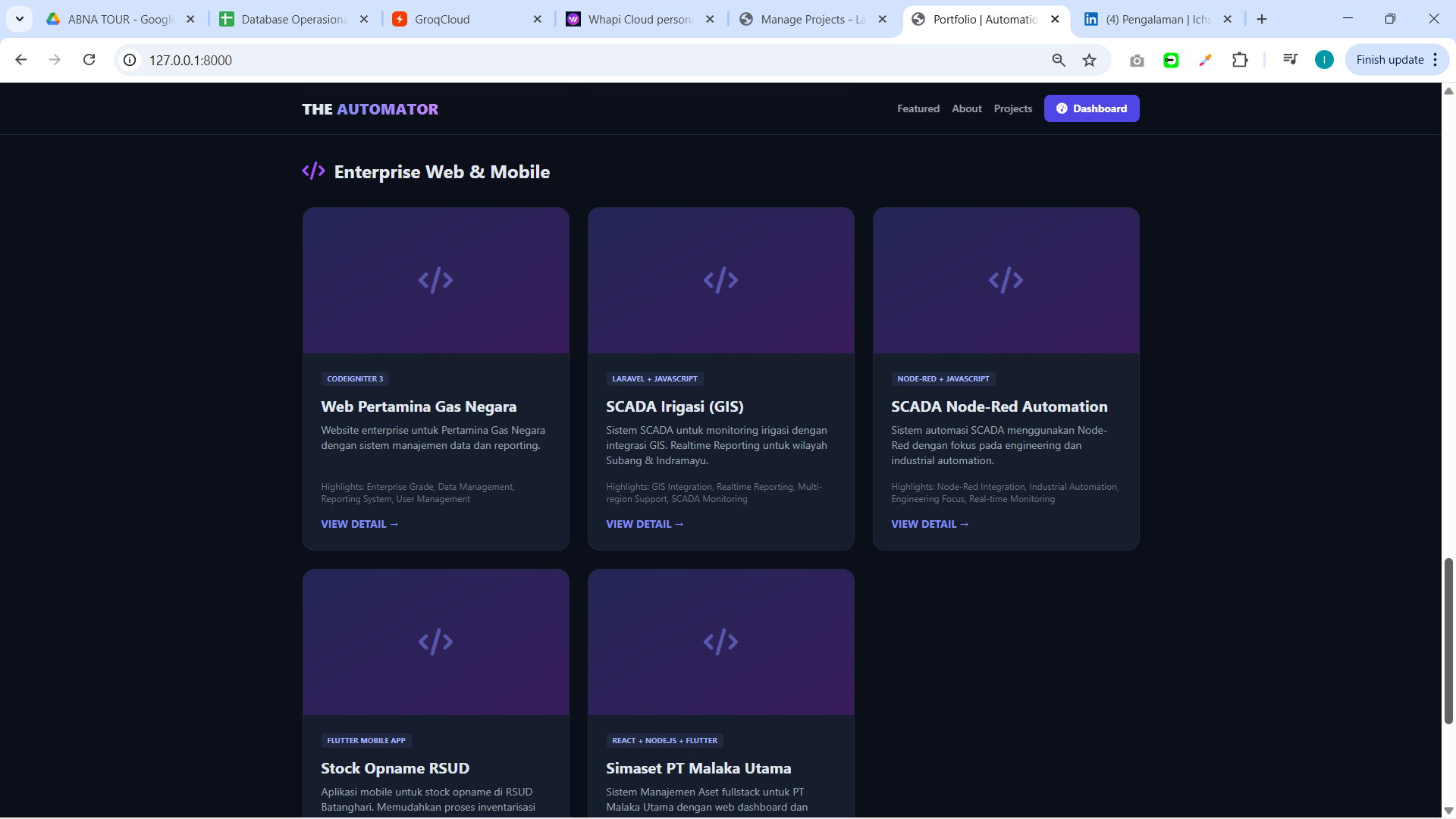1456x819 pixels.
Task: Open the green chat extension icon
Action: click(x=1171, y=60)
